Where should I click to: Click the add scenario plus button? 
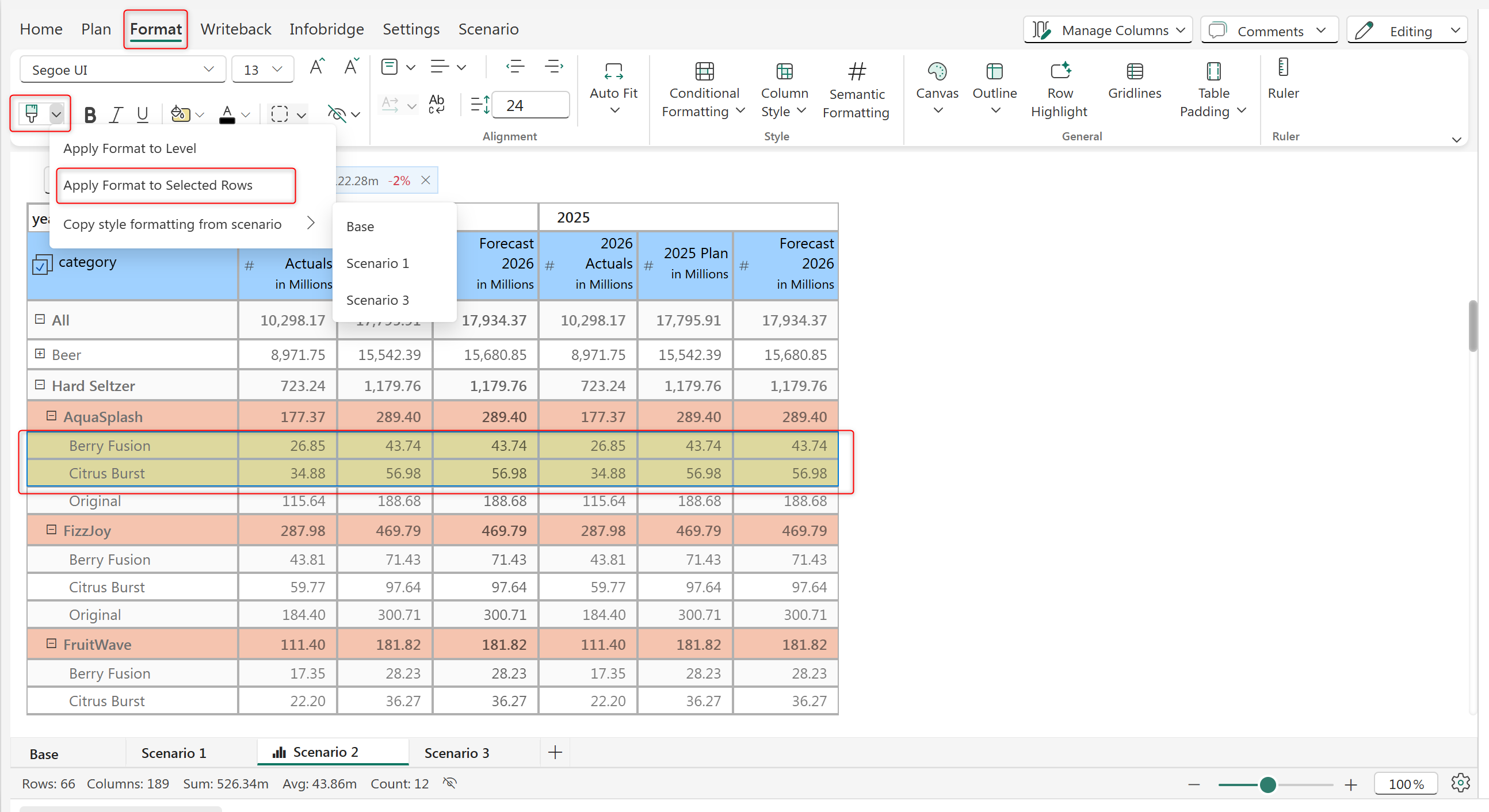pos(555,752)
